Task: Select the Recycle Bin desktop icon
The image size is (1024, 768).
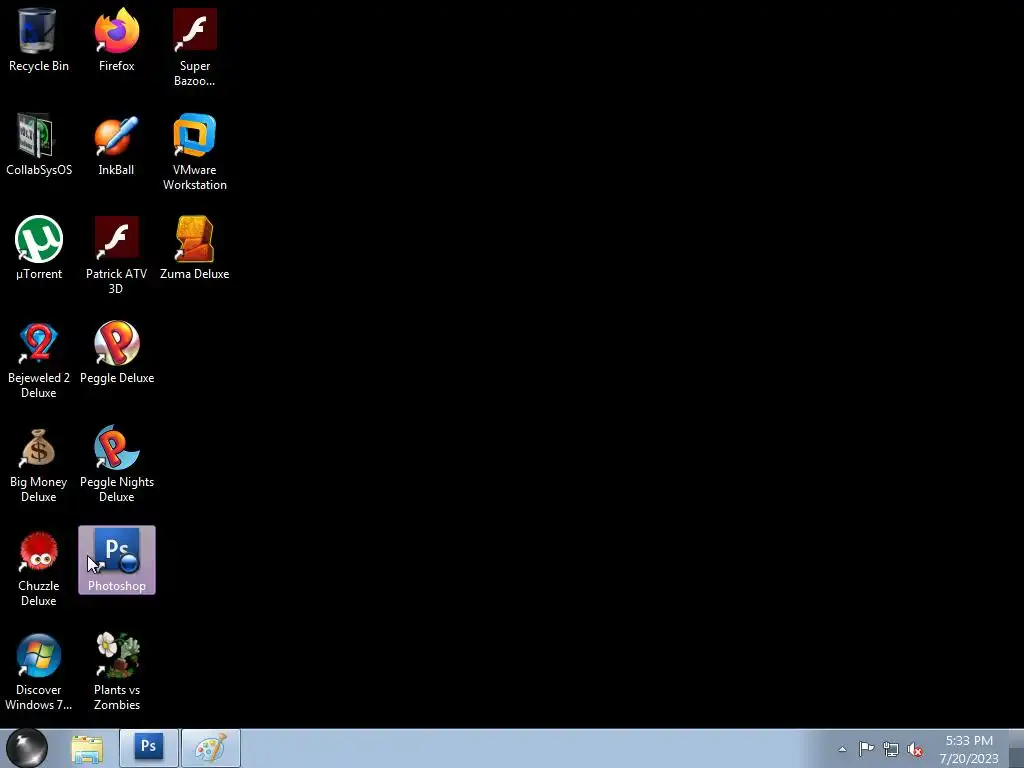Action: pyautogui.click(x=38, y=40)
